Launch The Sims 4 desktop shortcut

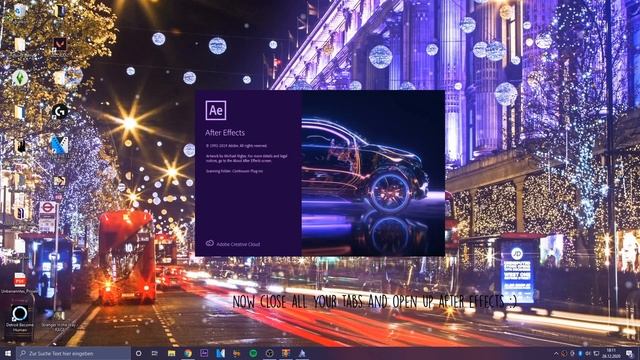(x=20, y=78)
